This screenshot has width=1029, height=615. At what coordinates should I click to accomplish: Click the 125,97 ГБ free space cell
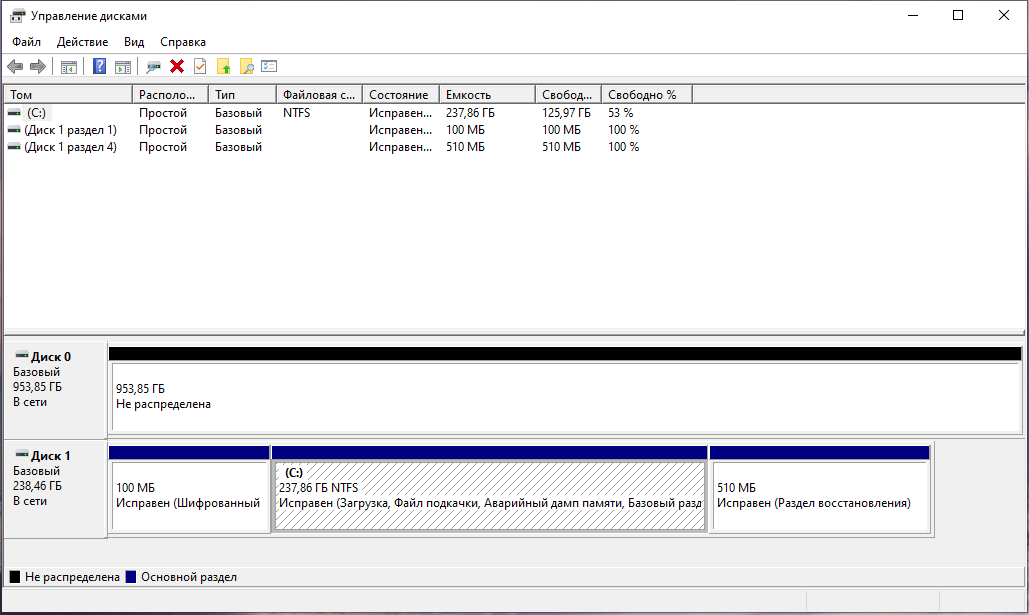pyautogui.click(x=566, y=113)
